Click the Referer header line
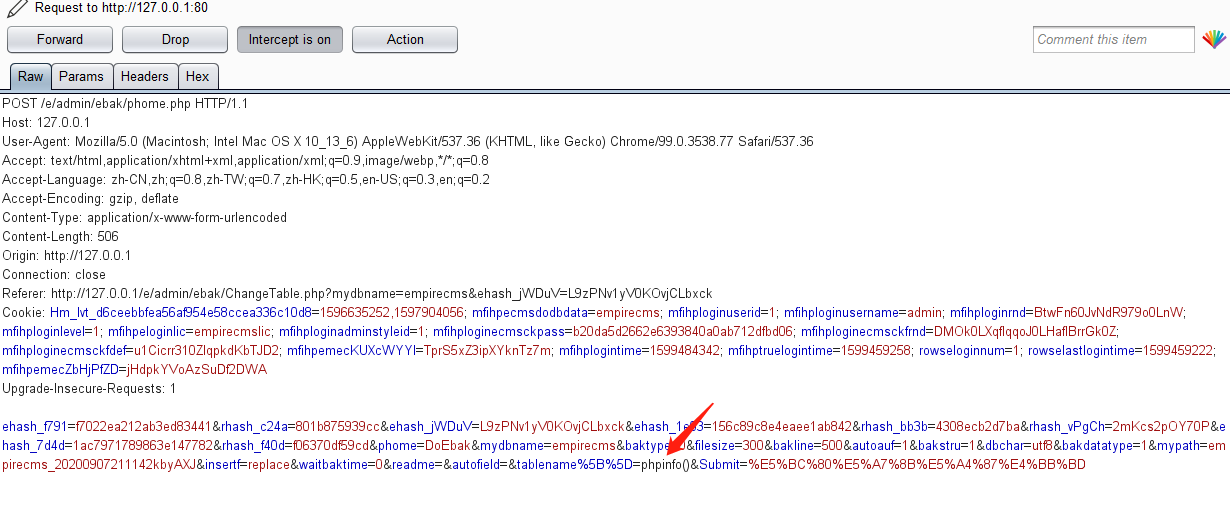Viewport: 1230px width, 520px height. coord(350,293)
